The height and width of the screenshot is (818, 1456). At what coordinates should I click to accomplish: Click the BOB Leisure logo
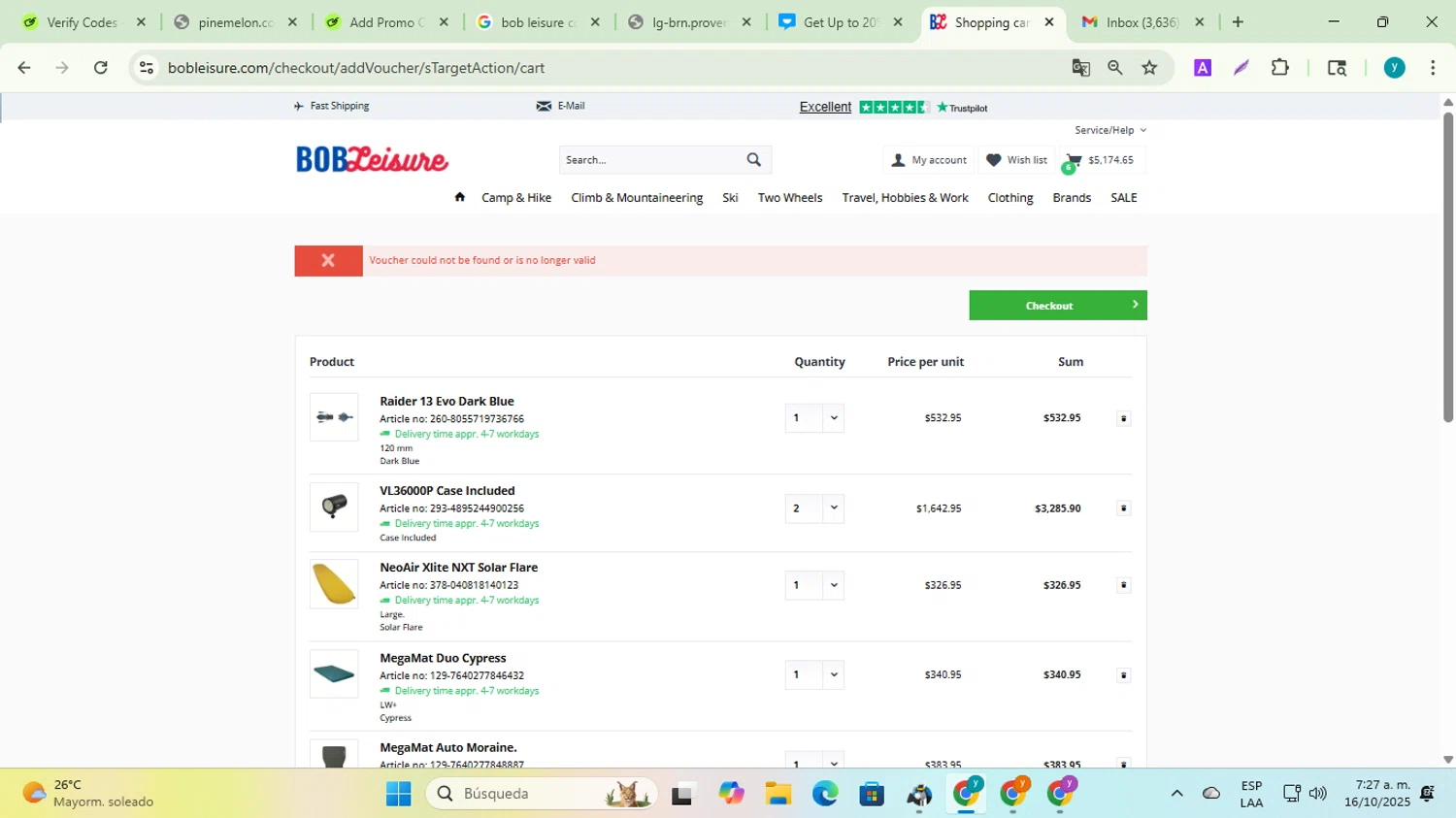[372, 159]
